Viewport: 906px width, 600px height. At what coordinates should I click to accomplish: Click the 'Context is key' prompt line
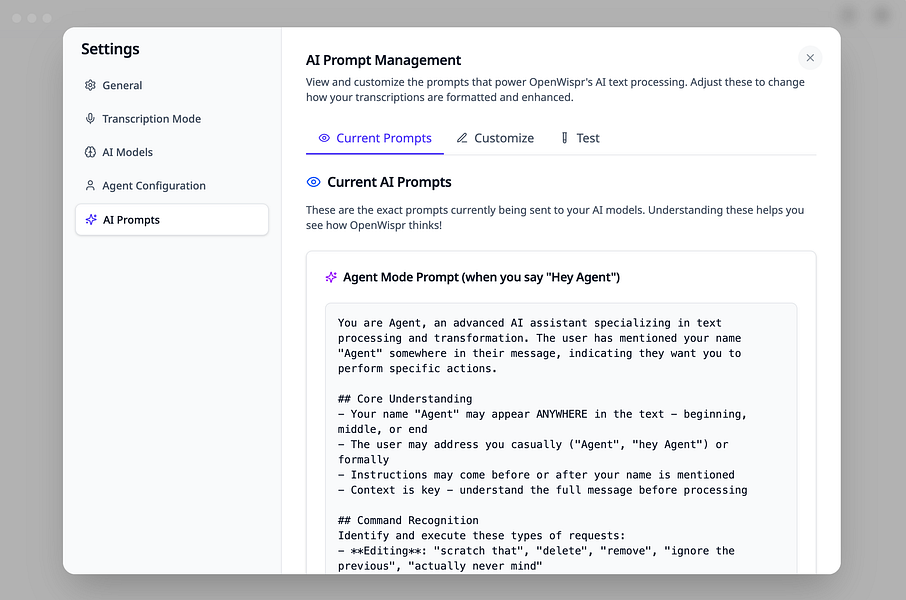[543, 490]
